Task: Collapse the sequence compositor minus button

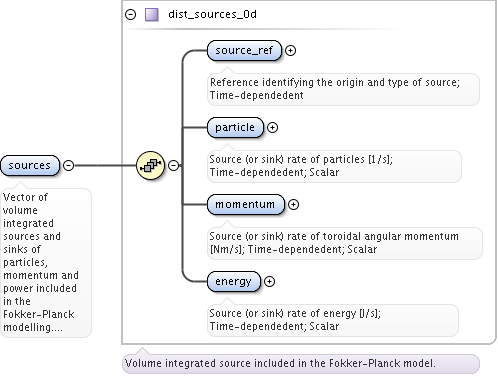Action: tap(173, 165)
